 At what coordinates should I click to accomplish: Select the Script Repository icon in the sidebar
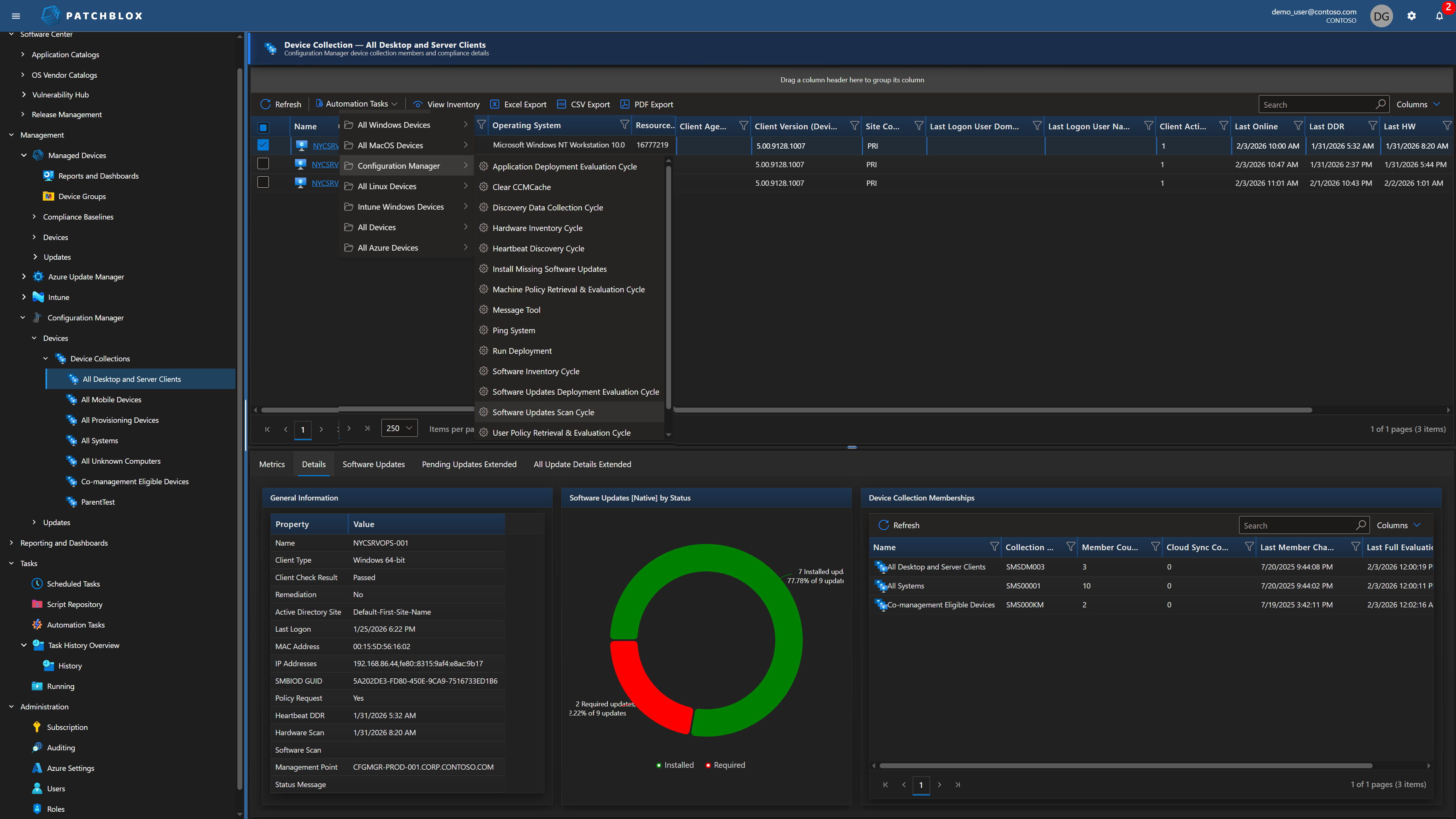37,604
